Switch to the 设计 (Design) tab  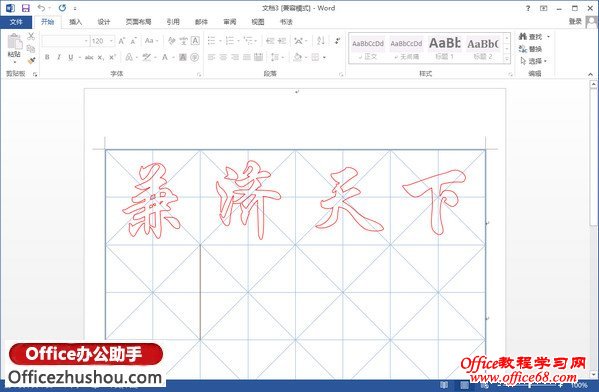pos(104,22)
